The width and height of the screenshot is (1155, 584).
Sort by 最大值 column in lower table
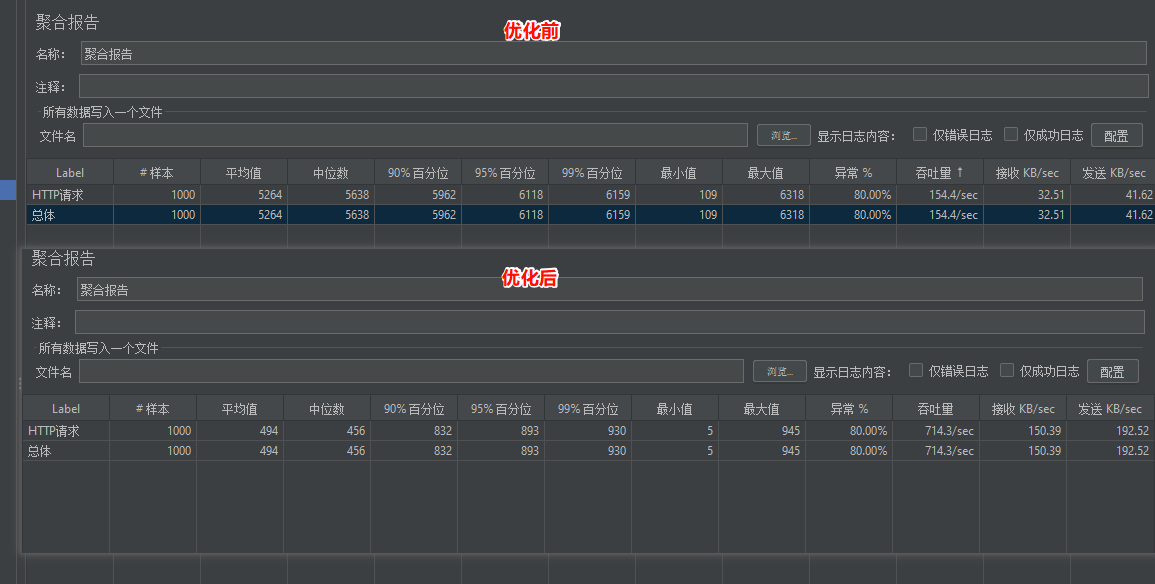click(761, 408)
